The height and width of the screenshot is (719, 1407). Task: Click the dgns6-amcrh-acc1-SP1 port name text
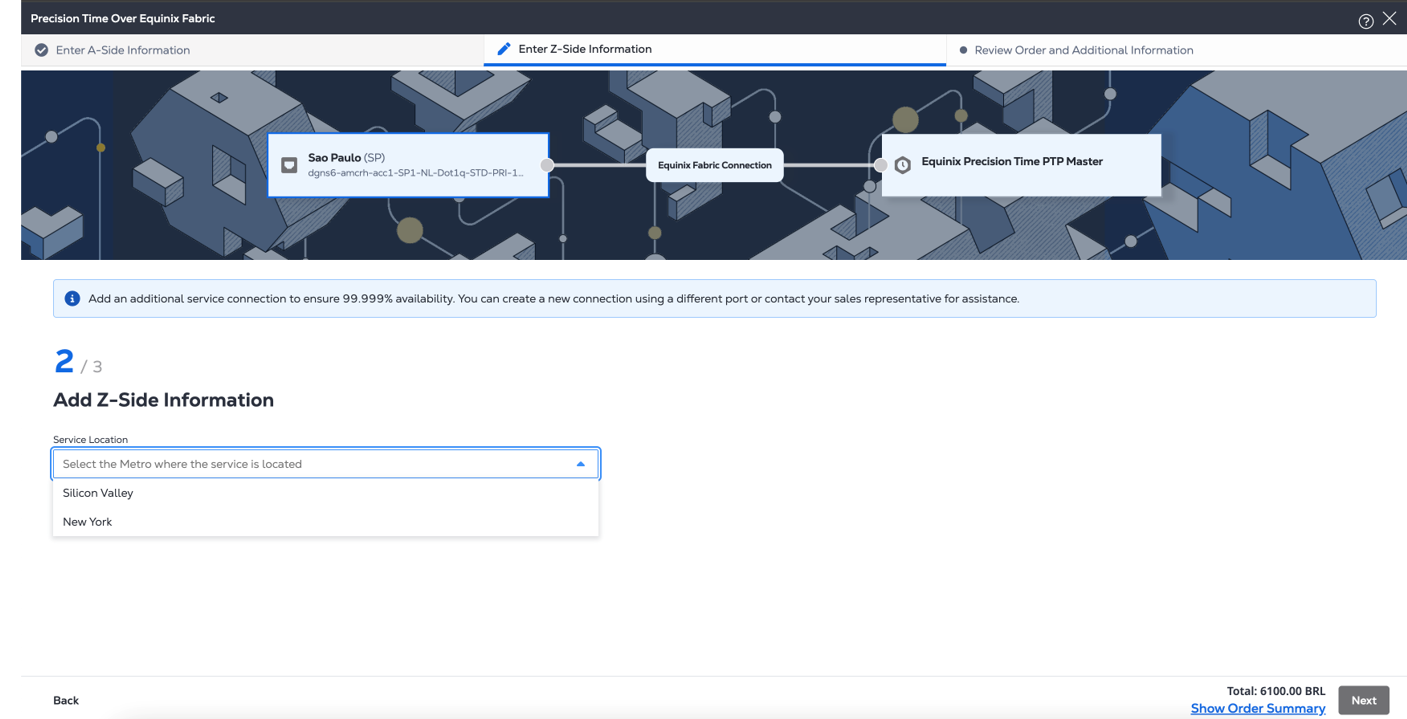click(x=416, y=173)
